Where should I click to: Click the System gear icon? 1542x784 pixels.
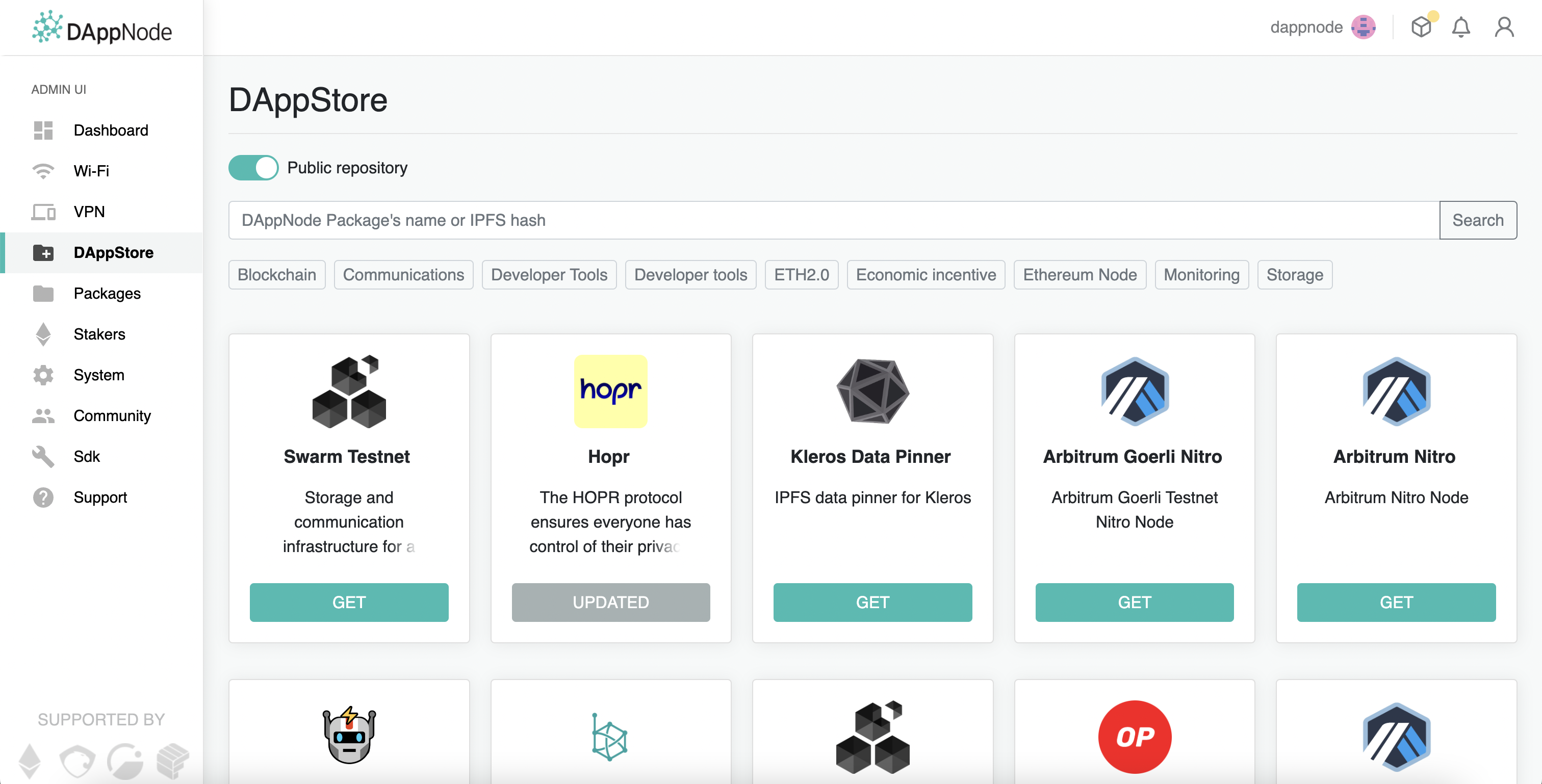click(43, 375)
